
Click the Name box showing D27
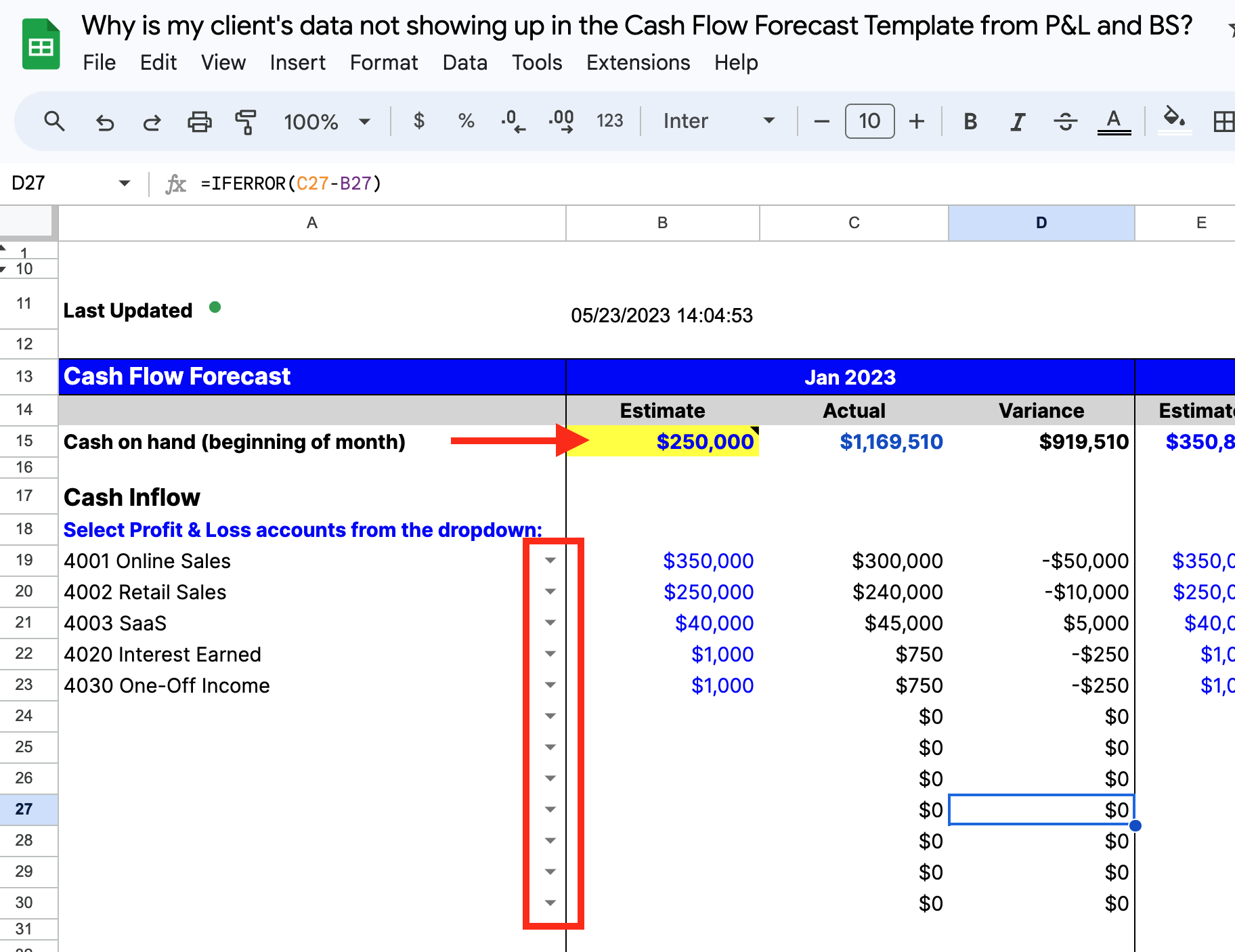click(x=61, y=183)
